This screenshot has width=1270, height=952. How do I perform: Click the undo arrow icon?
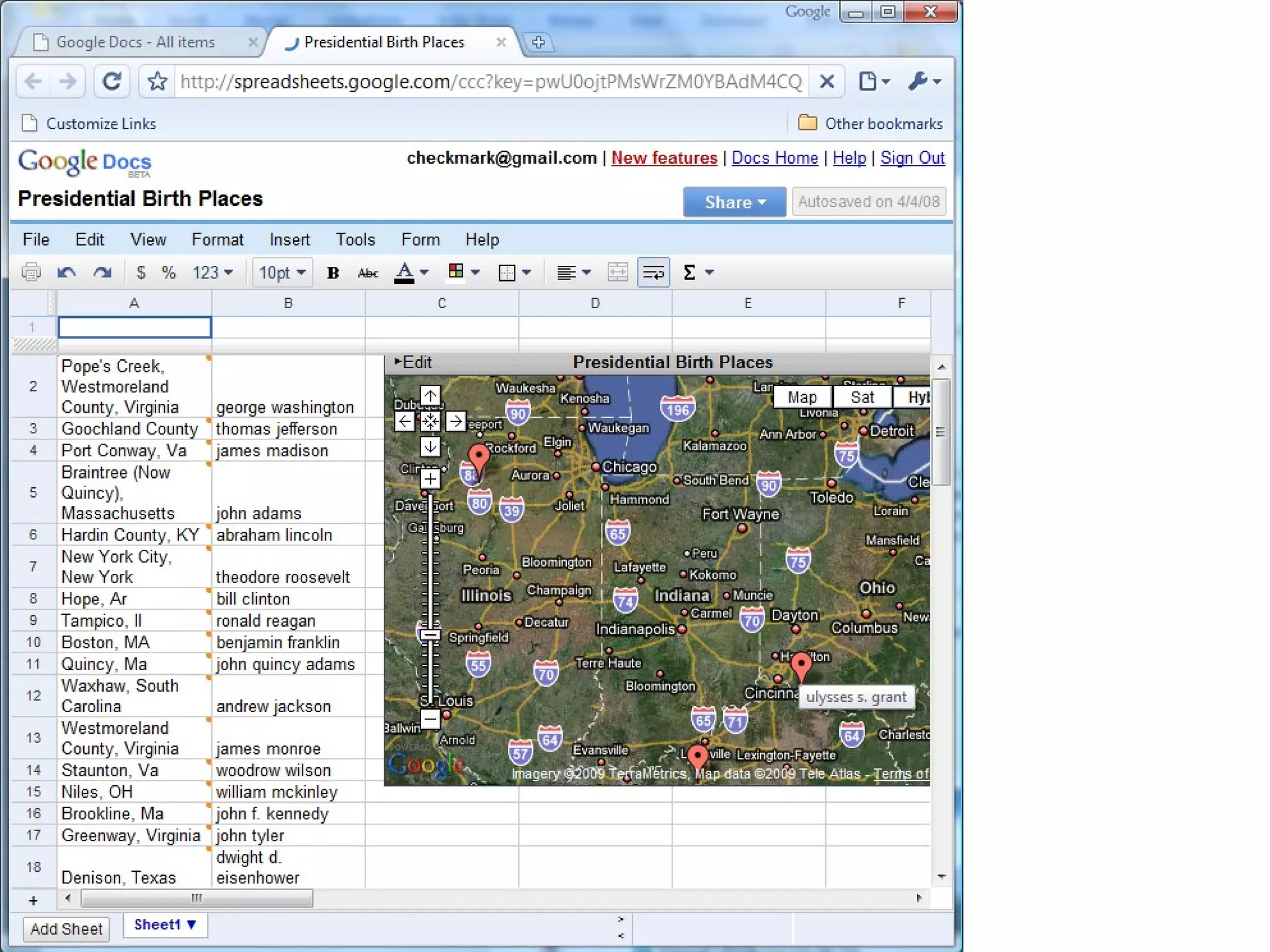pyautogui.click(x=66, y=272)
